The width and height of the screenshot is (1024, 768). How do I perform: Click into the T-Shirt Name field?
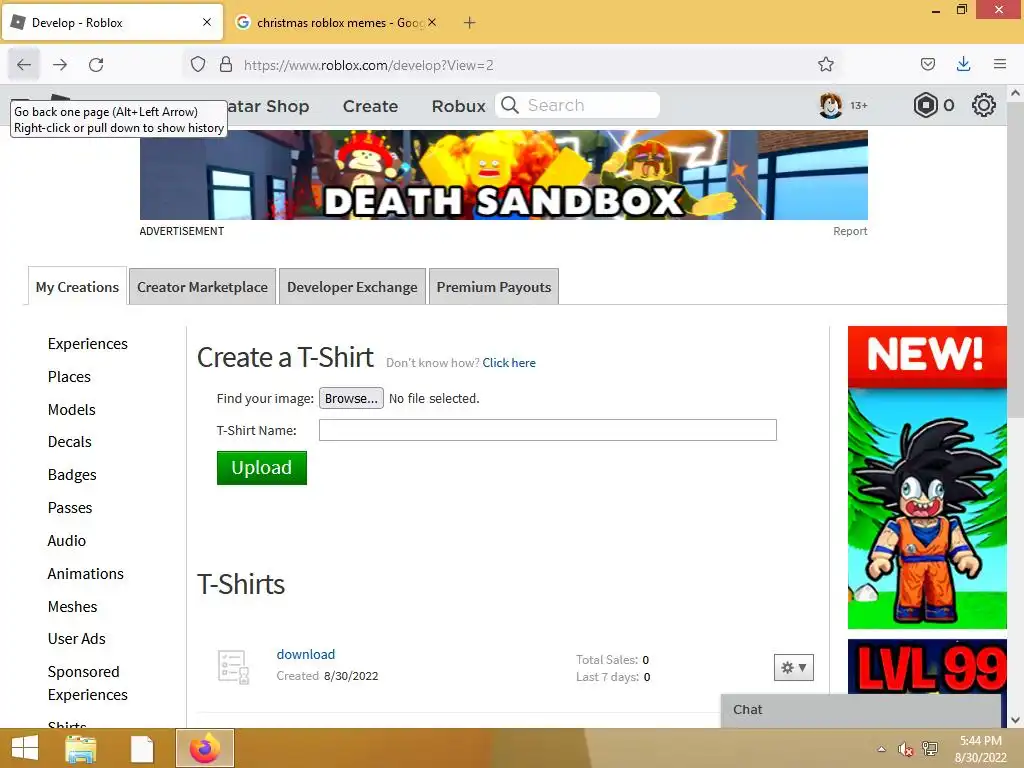(548, 430)
